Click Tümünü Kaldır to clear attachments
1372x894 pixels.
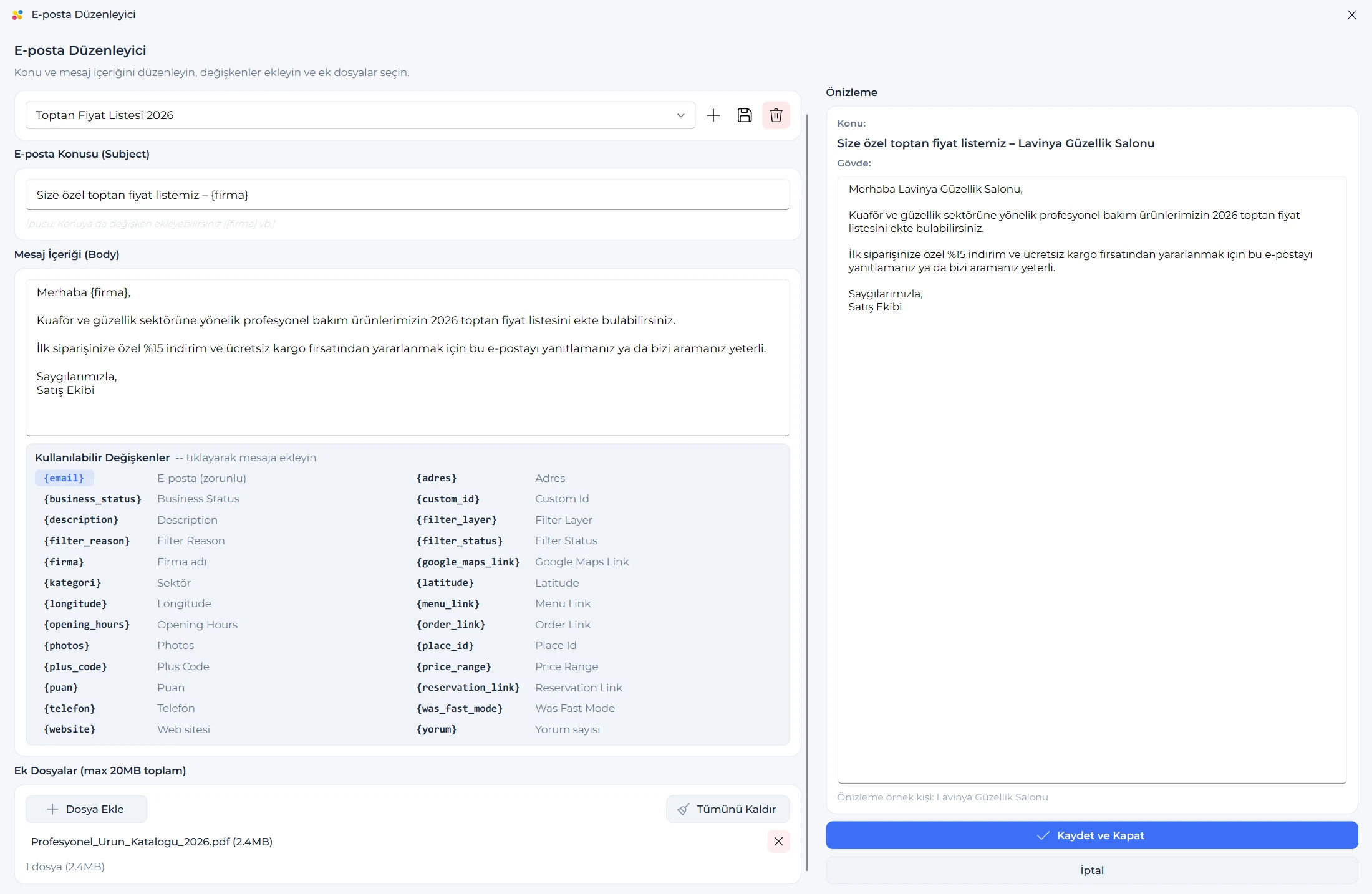pyautogui.click(x=728, y=809)
